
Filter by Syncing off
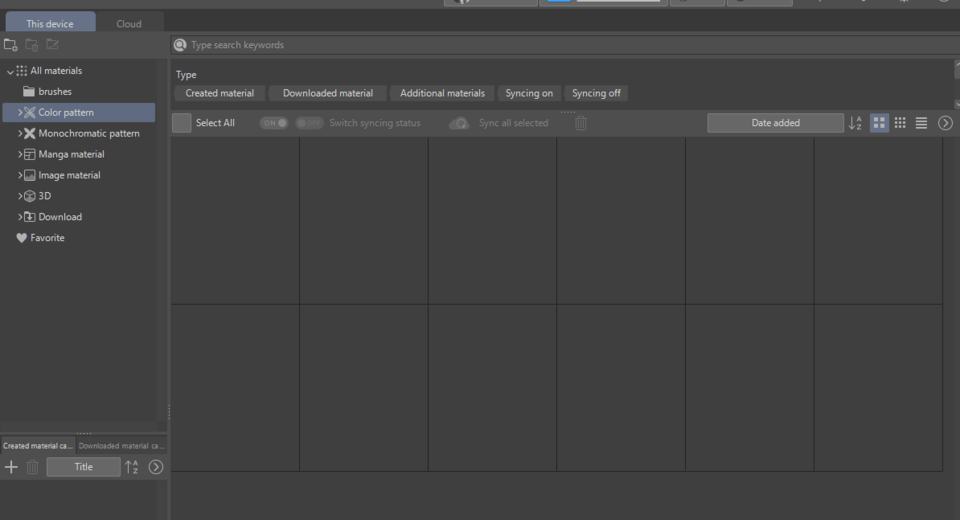596,93
